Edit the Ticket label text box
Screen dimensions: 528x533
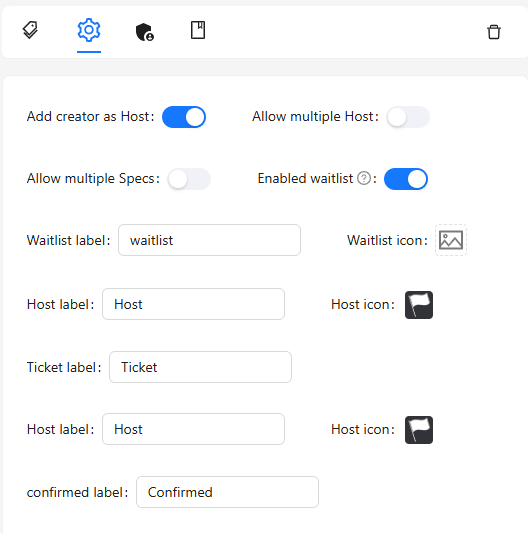coord(200,367)
